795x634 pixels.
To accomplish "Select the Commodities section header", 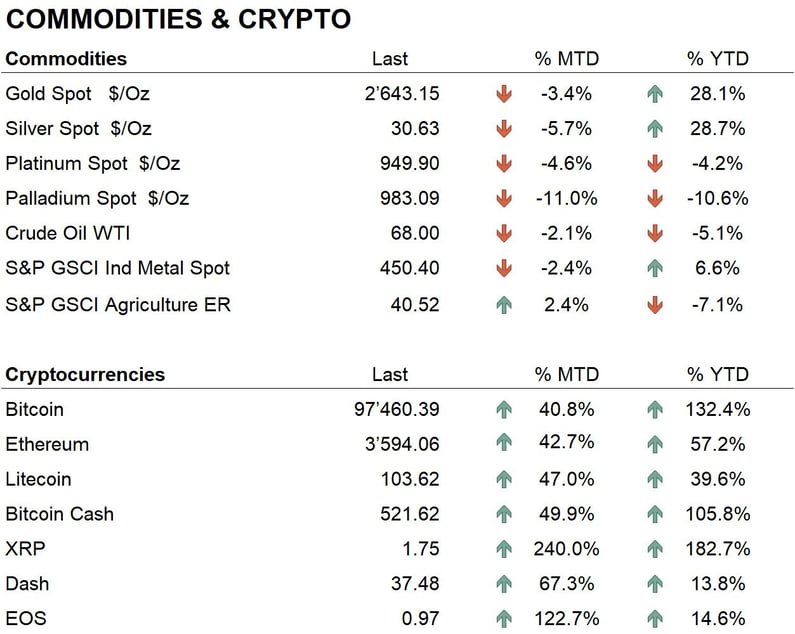I will tap(66, 59).
